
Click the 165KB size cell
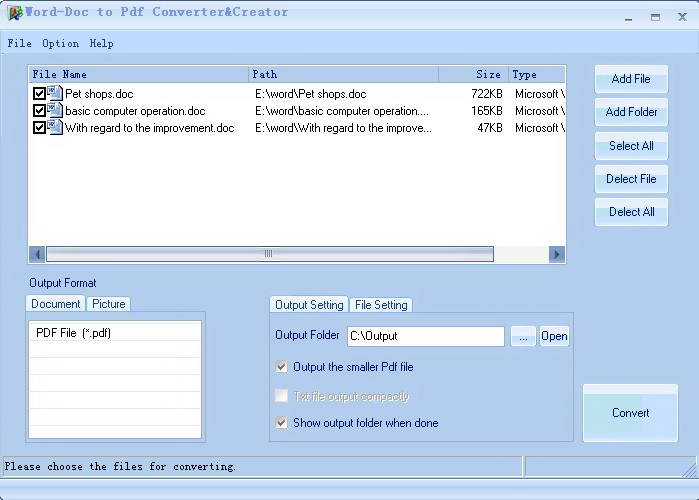point(487,111)
